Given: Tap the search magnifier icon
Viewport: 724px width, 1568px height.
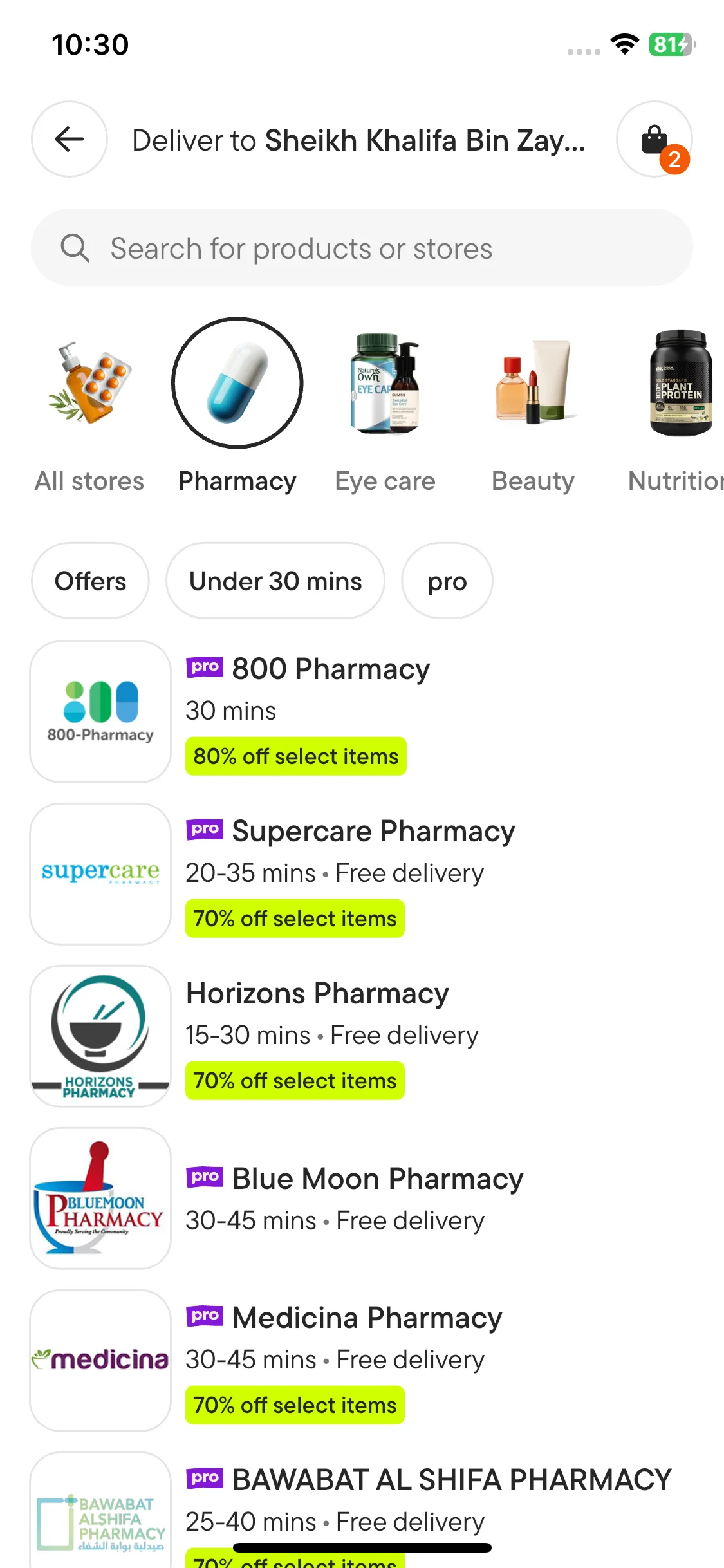Looking at the screenshot, I should [x=75, y=248].
